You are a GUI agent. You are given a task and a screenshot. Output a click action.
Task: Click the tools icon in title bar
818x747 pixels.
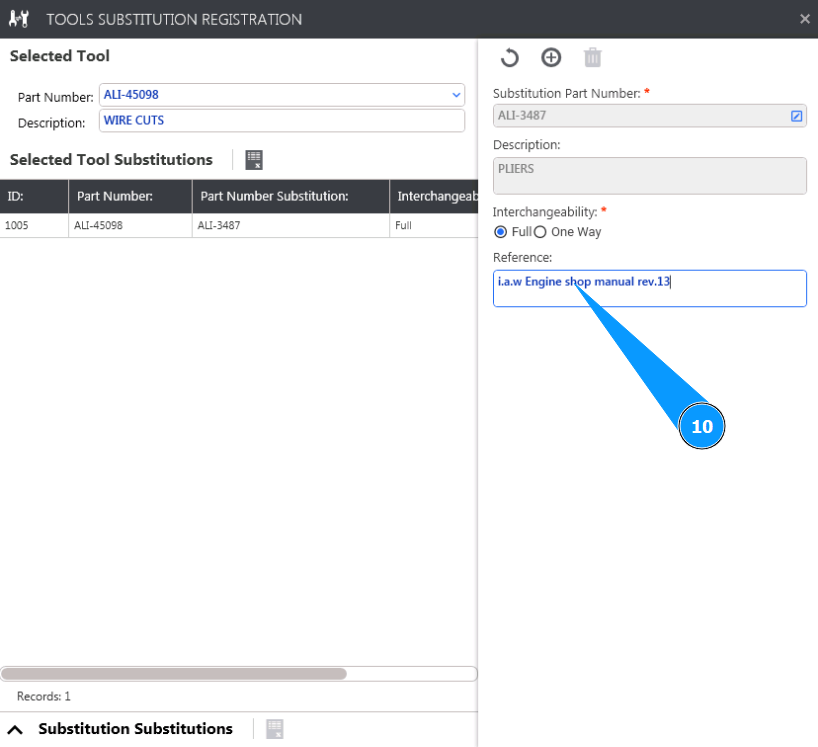[19, 19]
